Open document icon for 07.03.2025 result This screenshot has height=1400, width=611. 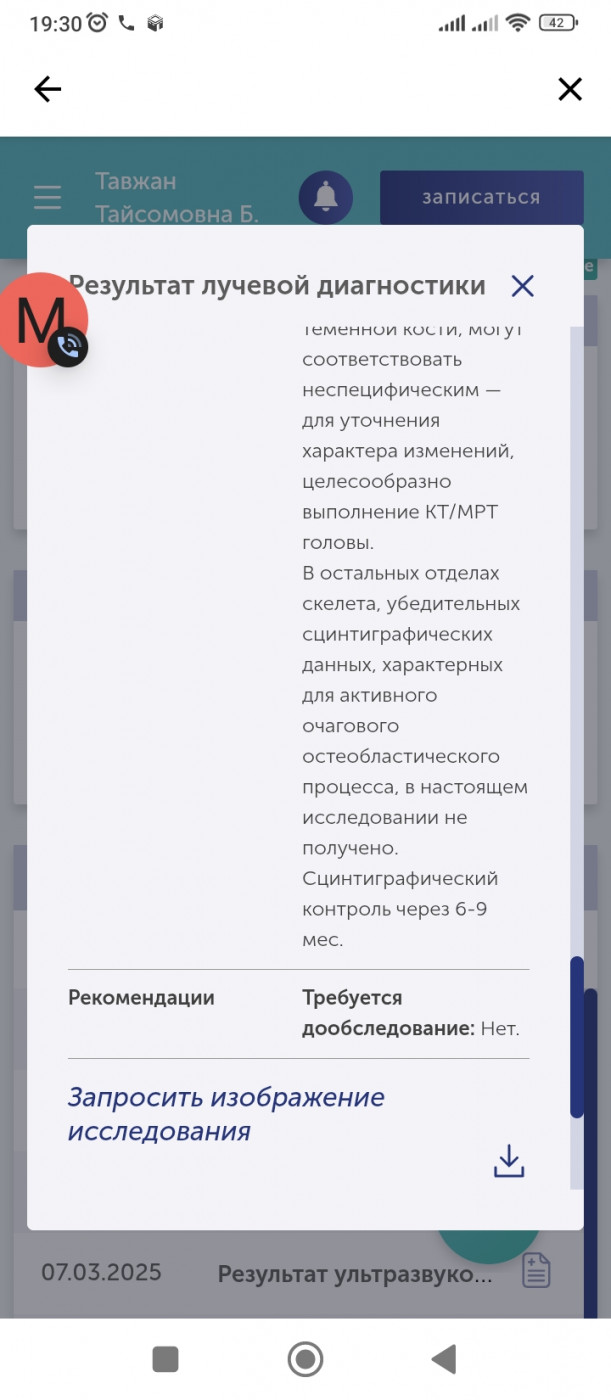(x=537, y=1272)
